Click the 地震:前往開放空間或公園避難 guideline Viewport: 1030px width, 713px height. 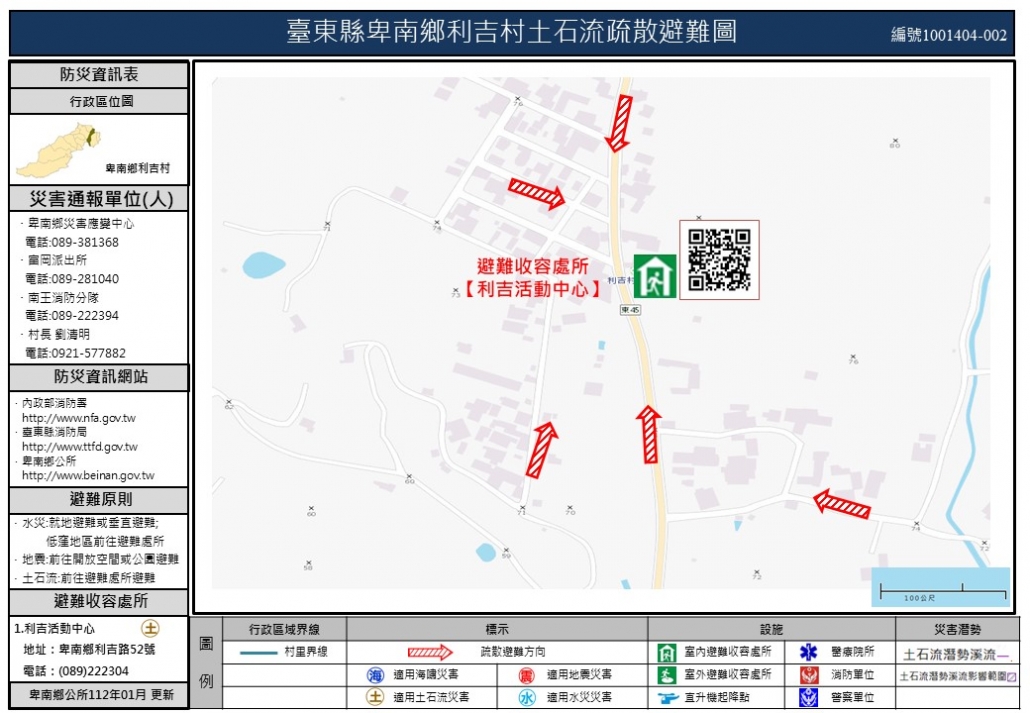101,559
